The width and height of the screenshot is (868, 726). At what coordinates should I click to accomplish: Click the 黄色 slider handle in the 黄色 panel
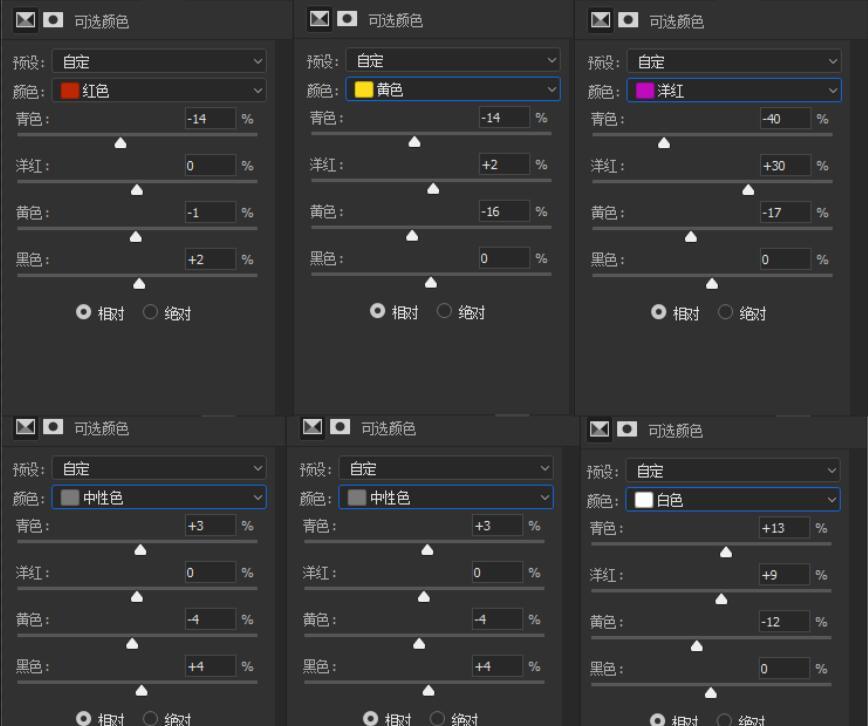(x=411, y=236)
